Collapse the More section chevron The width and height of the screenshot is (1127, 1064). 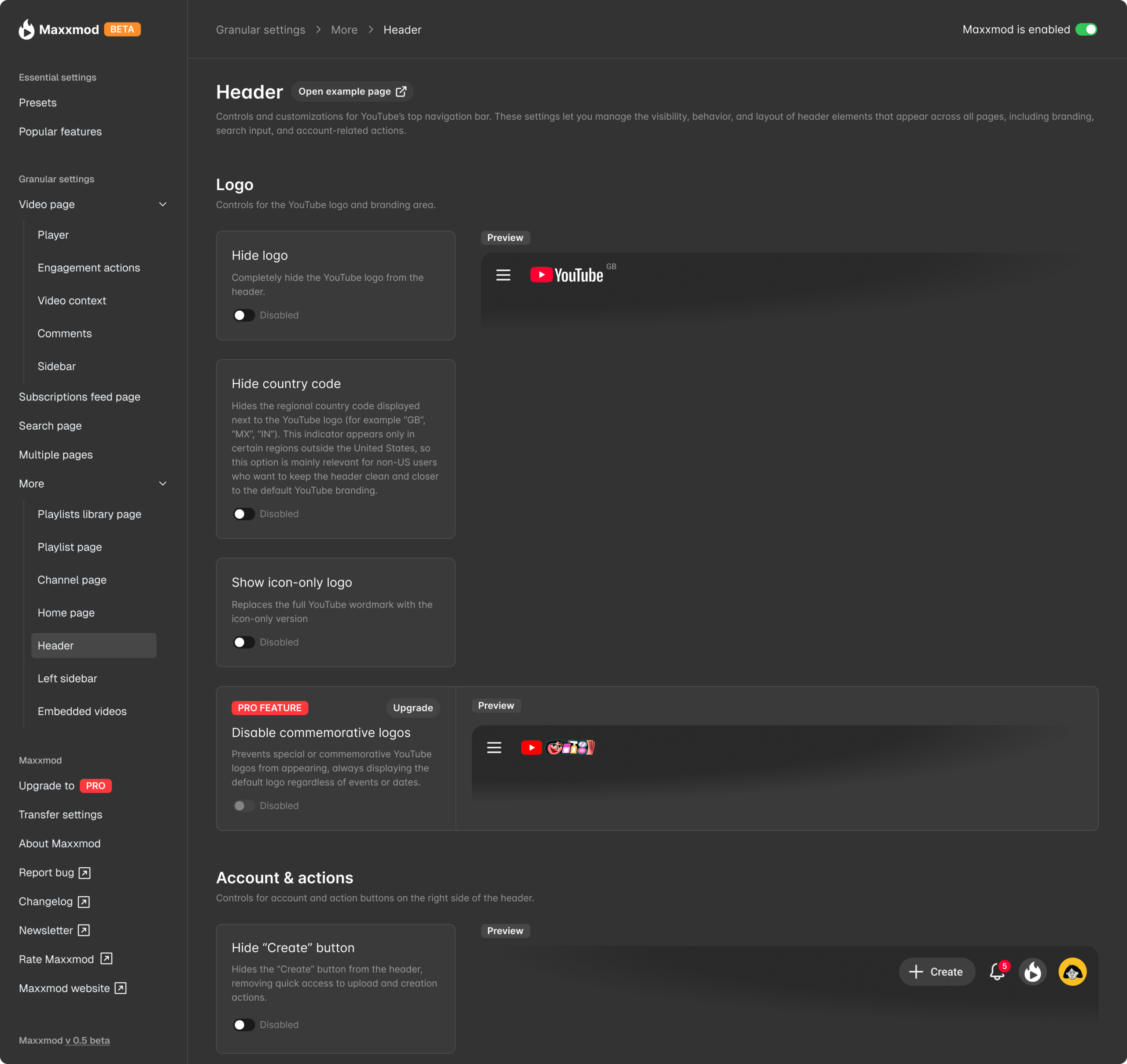163,484
